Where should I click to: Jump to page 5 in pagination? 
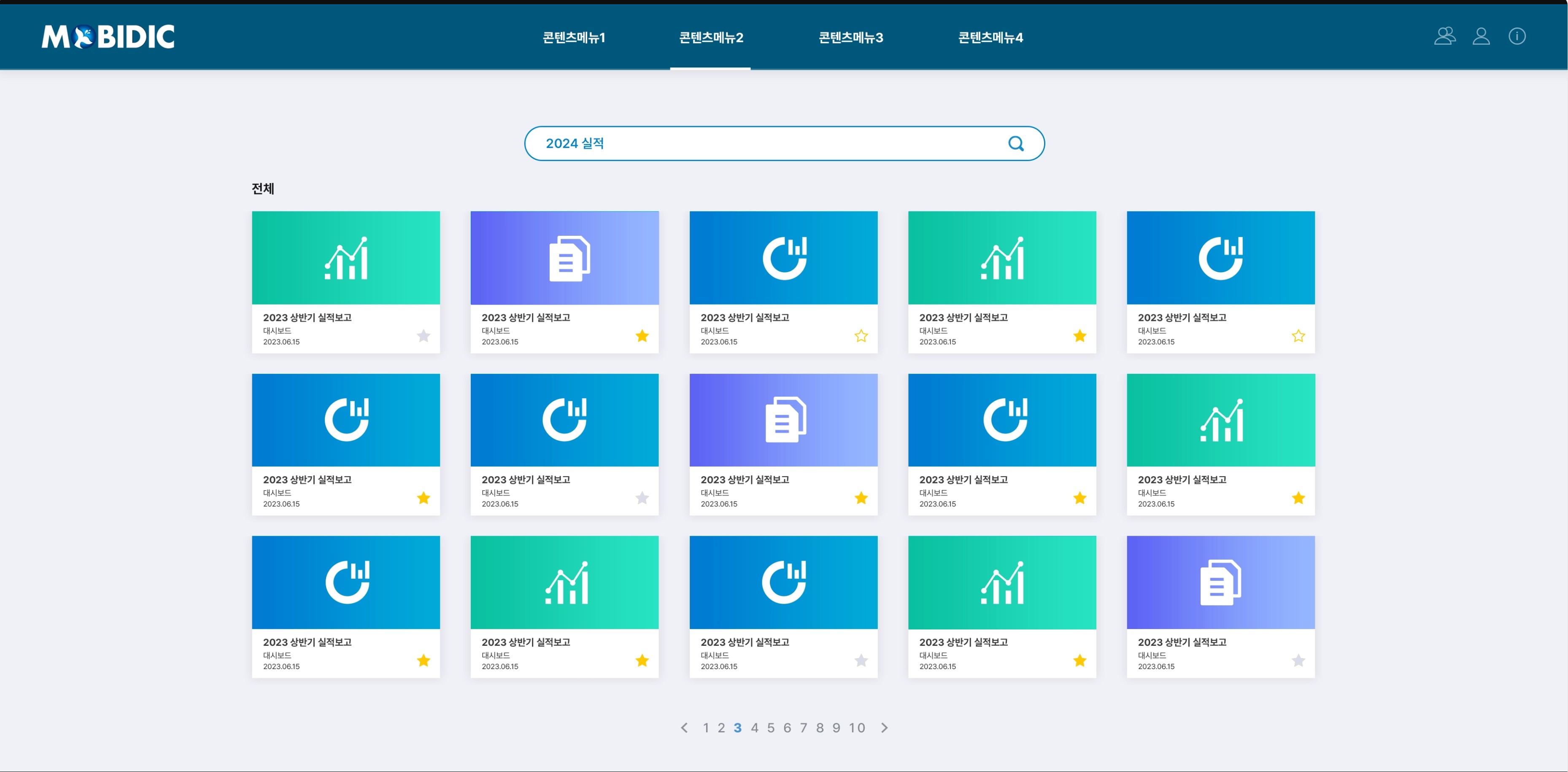pyautogui.click(x=771, y=728)
